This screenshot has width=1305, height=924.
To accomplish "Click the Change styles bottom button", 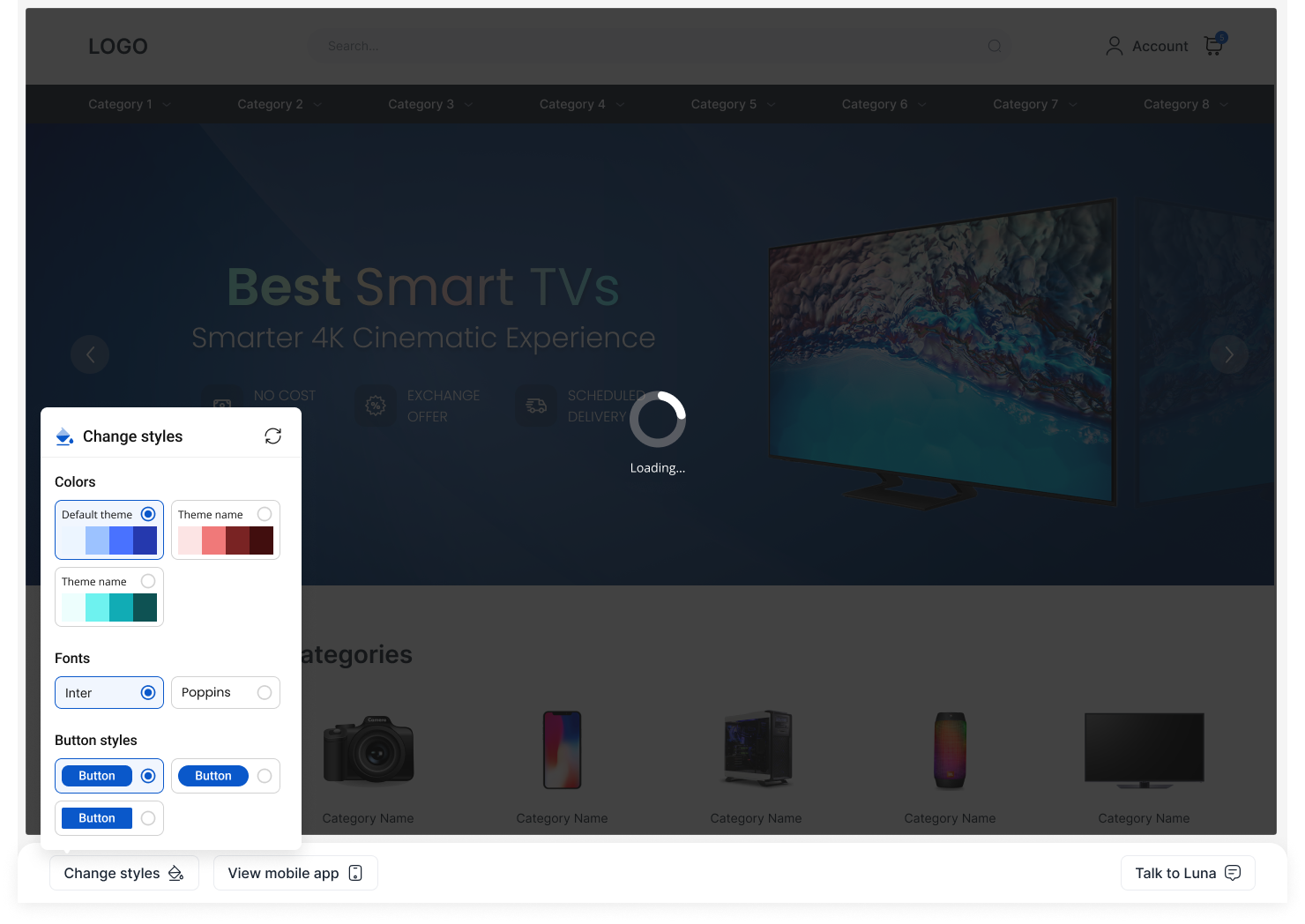I will (124, 873).
